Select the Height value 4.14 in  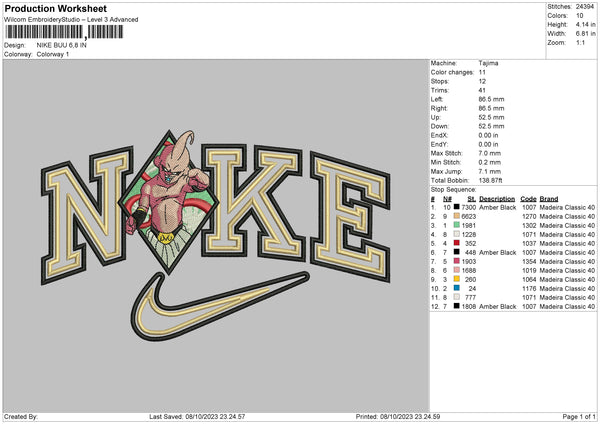[585, 24]
